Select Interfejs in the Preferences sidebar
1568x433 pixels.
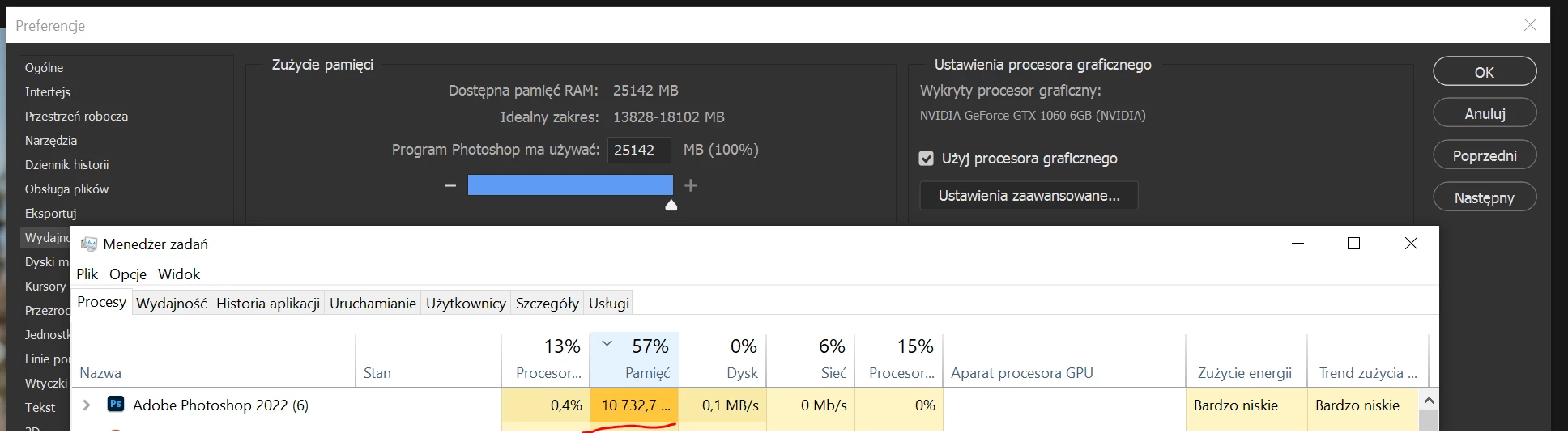(47, 92)
